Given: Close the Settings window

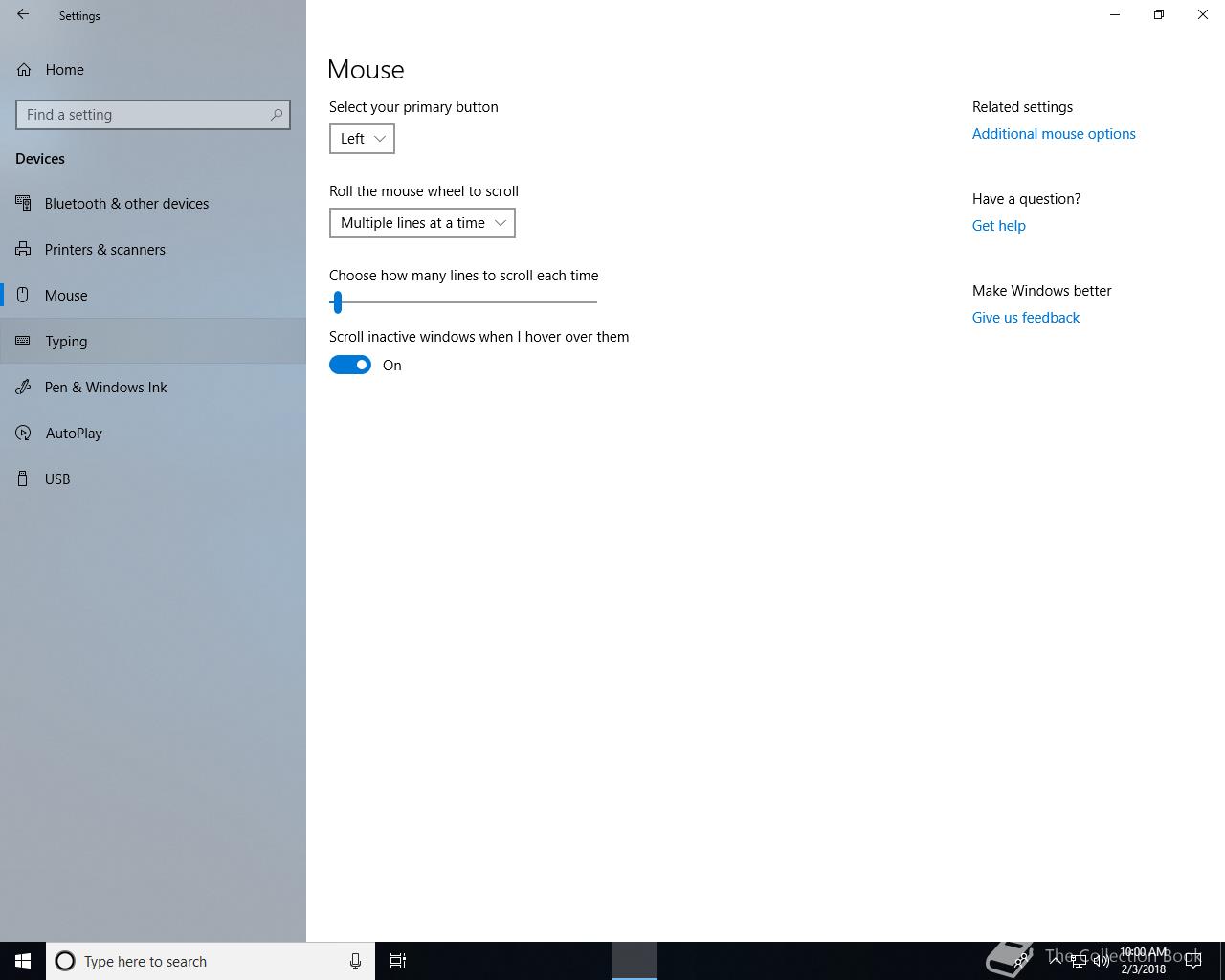Looking at the screenshot, I should tap(1203, 15).
